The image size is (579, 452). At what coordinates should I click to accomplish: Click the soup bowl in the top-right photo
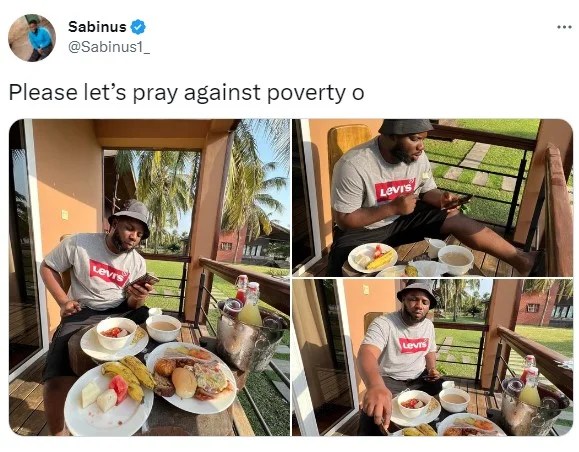coord(456,258)
